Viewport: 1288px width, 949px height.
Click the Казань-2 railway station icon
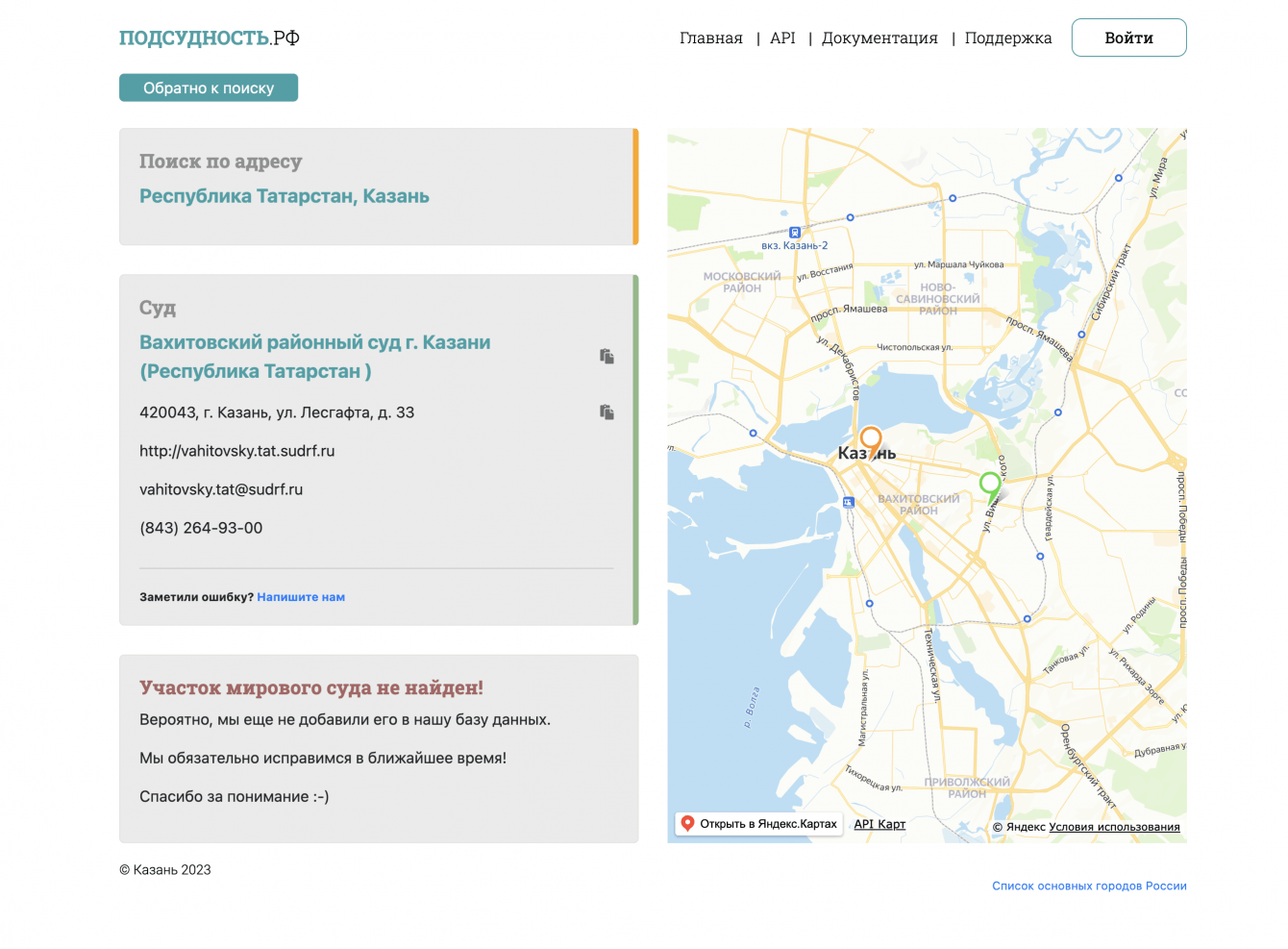(795, 233)
